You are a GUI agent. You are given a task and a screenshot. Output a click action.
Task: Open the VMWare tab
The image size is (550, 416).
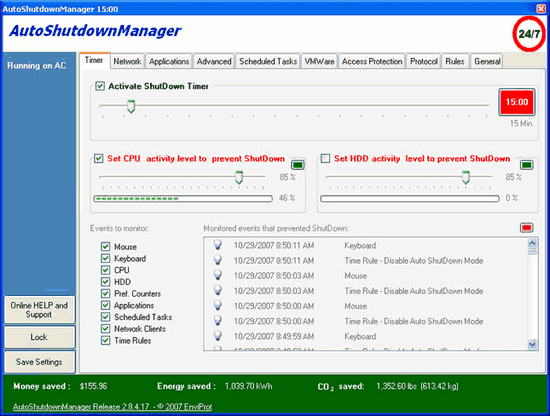(319, 61)
